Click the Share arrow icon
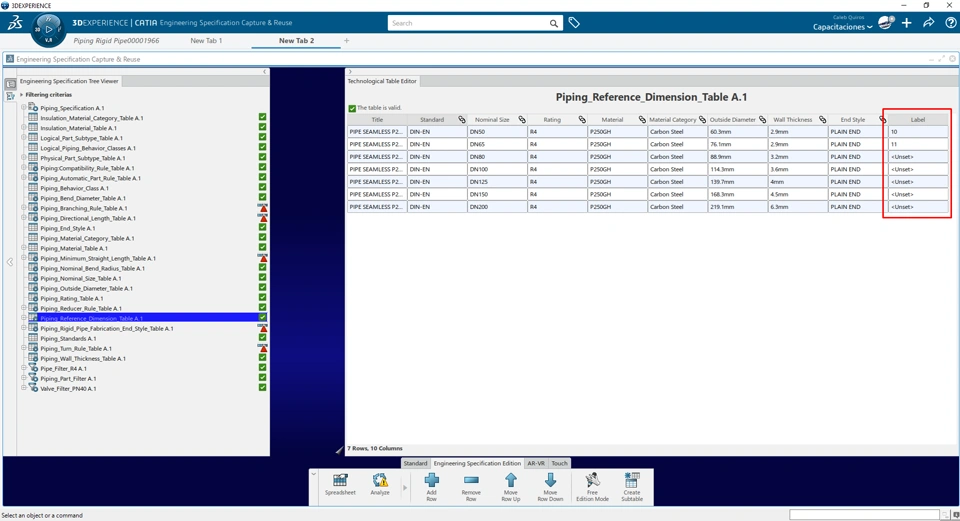Screen dimensions: 960x521 click(x=929, y=23)
